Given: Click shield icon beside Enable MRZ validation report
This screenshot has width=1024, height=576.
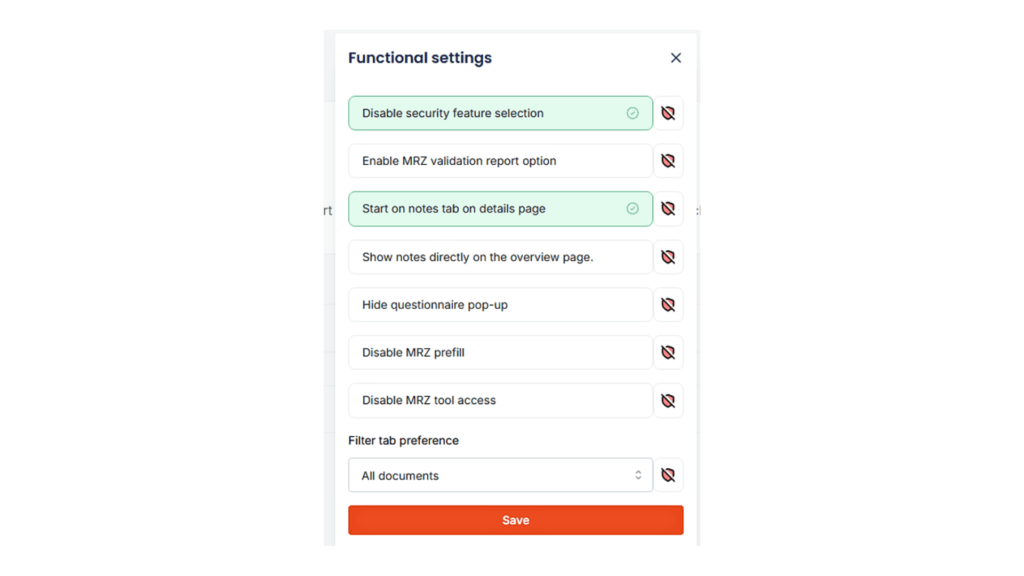Looking at the screenshot, I should (668, 161).
